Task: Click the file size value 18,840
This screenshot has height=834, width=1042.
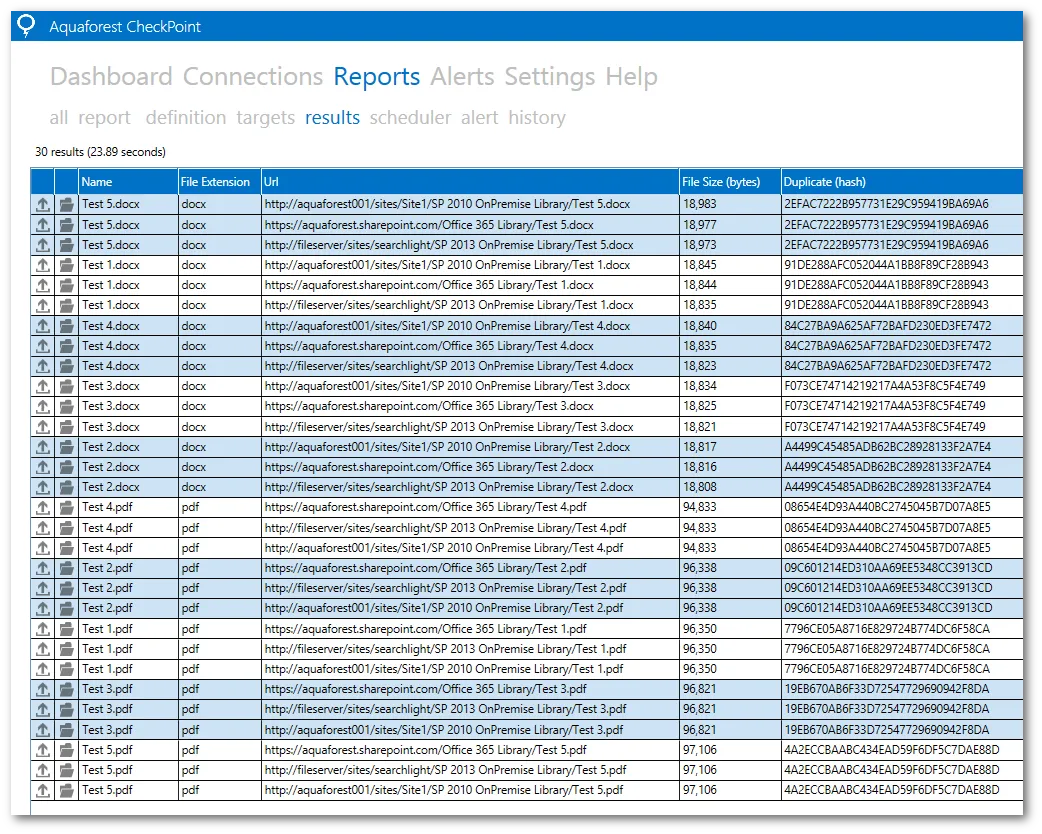Action: point(700,326)
